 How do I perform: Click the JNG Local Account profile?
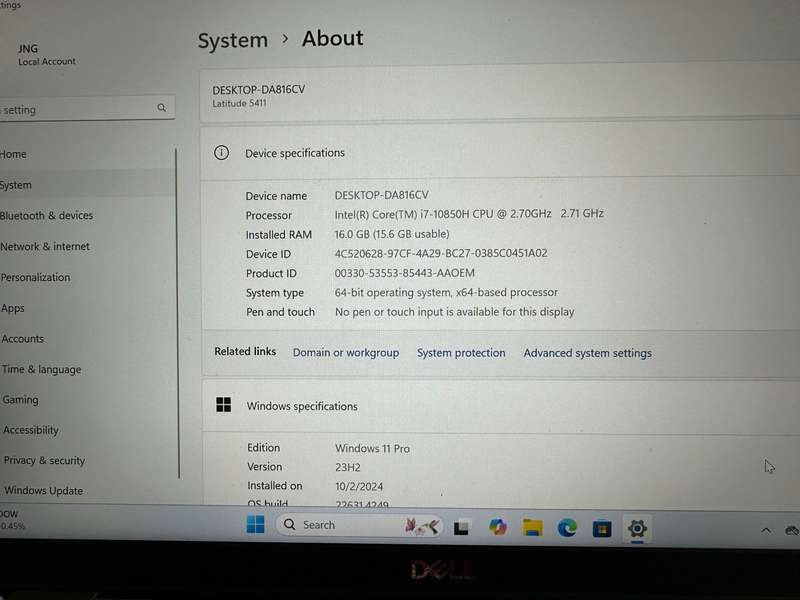pos(46,55)
